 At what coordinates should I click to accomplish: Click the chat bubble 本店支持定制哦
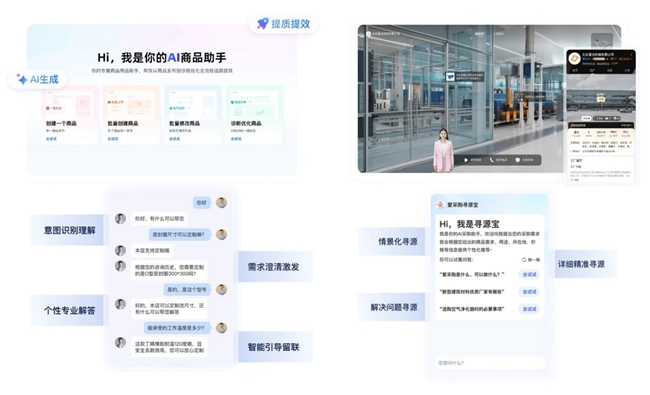pyautogui.click(x=152, y=250)
